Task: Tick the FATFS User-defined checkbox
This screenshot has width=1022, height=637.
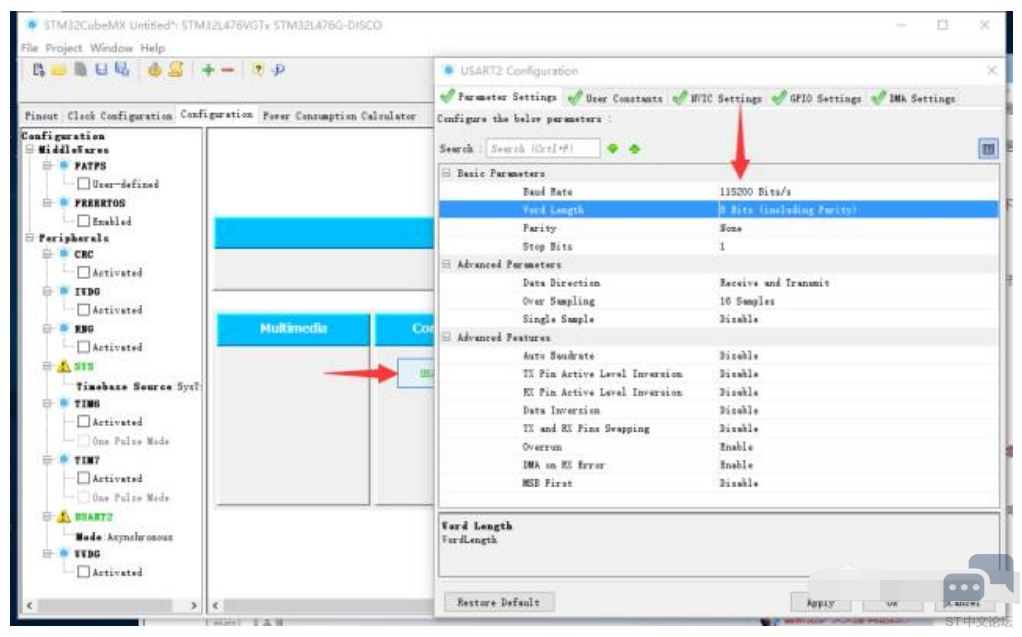Action: coord(83,184)
